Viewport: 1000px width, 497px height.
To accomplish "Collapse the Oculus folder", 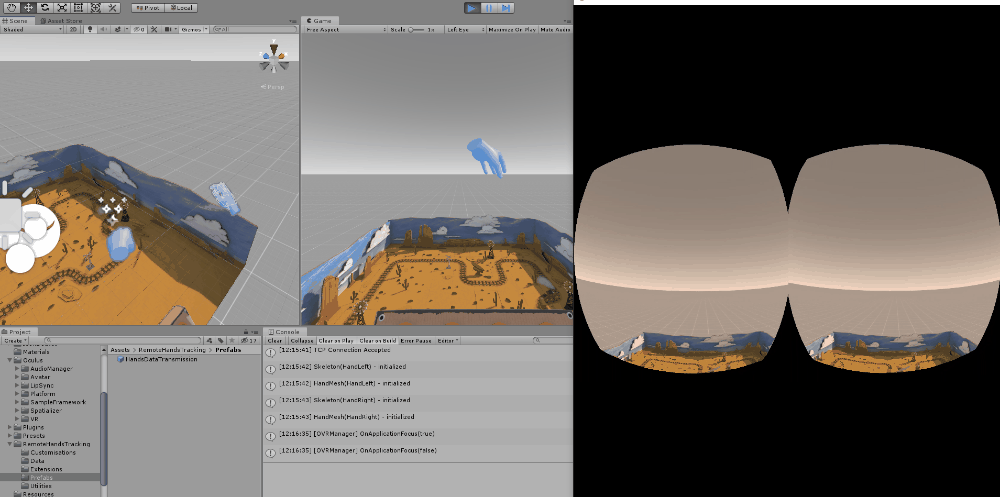I will pyautogui.click(x=10, y=360).
